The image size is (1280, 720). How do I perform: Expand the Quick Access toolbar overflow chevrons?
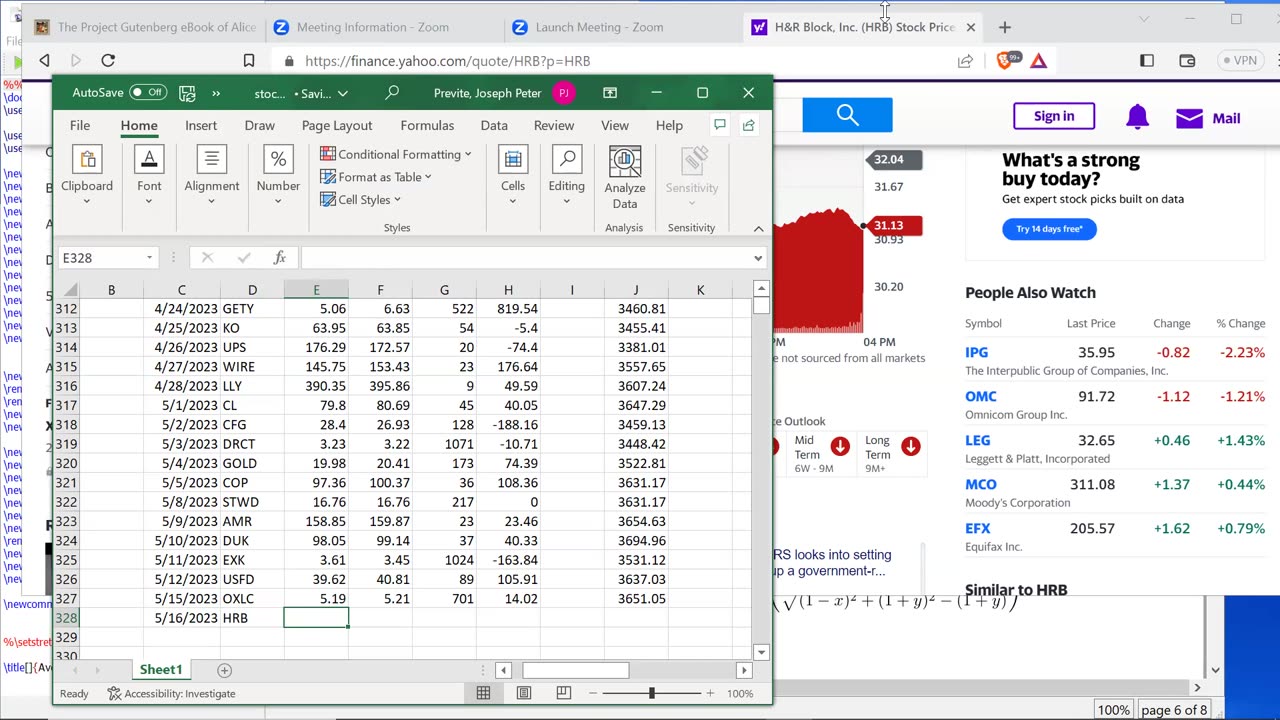pyautogui.click(x=216, y=93)
